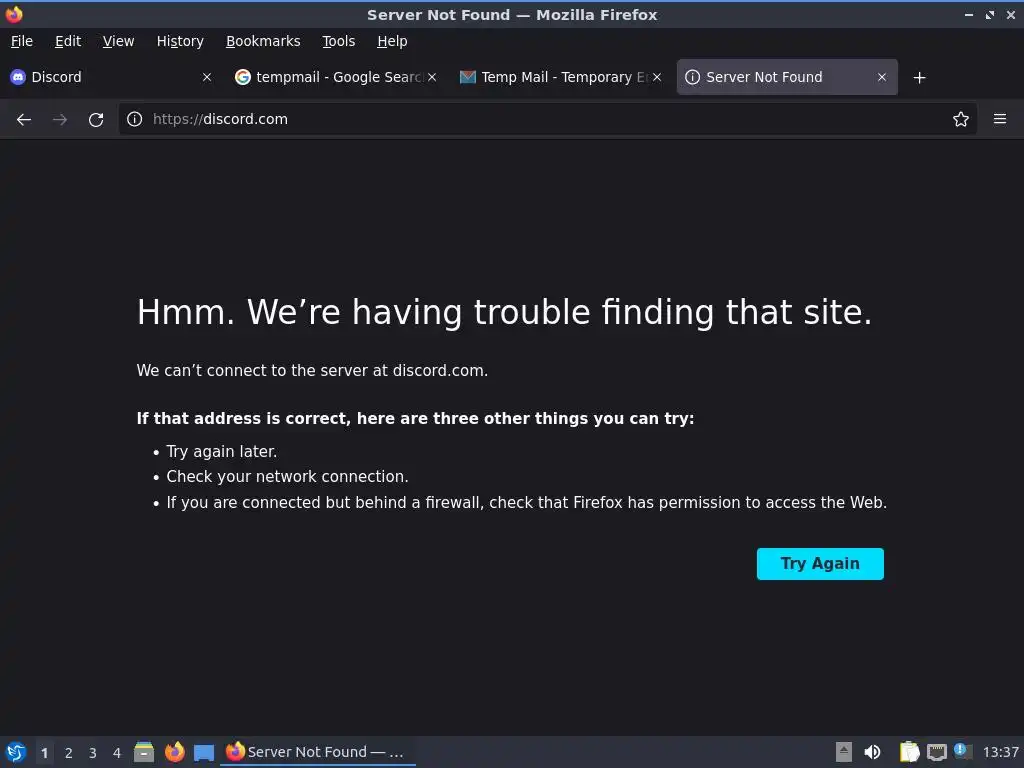This screenshot has width=1024, height=768.
Task: Open the Bookmarks menu
Action: pyautogui.click(x=263, y=41)
